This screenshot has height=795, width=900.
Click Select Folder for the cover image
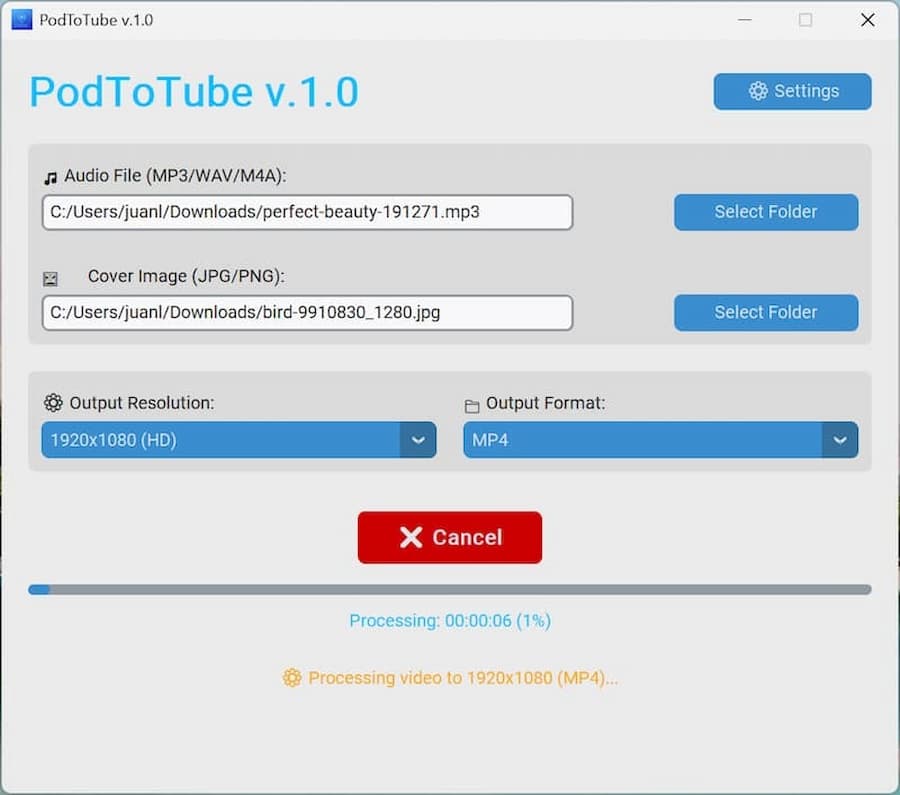pyautogui.click(x=765, y=312)
